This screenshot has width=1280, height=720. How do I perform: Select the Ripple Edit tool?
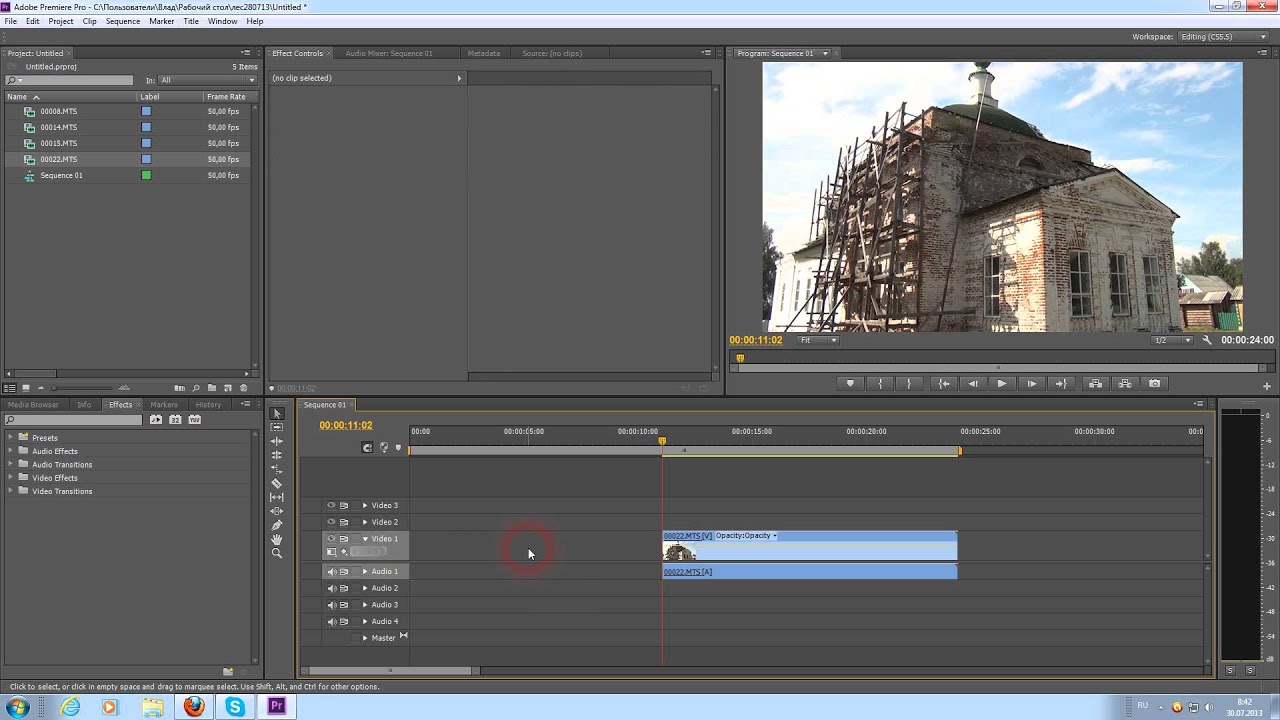(x=277, y=441)
